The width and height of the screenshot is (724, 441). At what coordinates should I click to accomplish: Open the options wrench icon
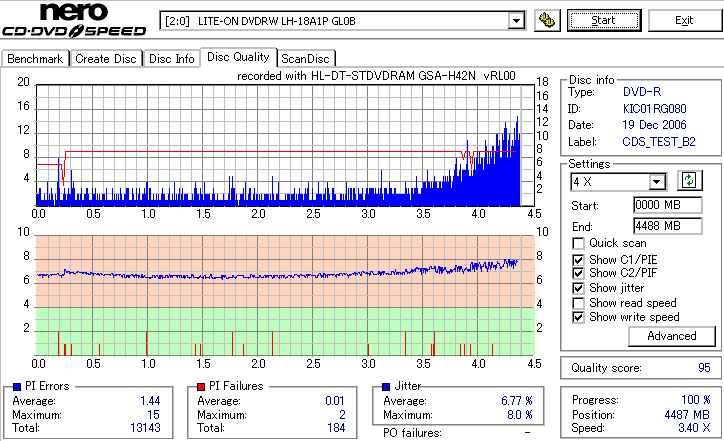pos(547,20)
